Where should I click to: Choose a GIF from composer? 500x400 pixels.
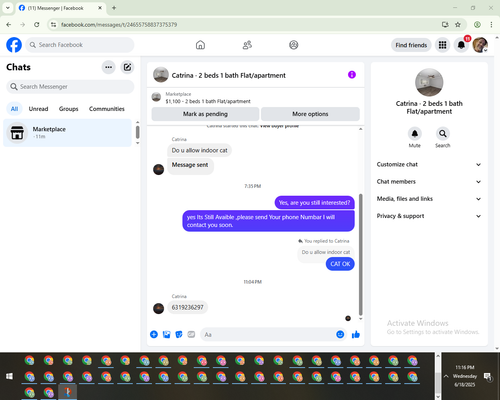(191, 334)
